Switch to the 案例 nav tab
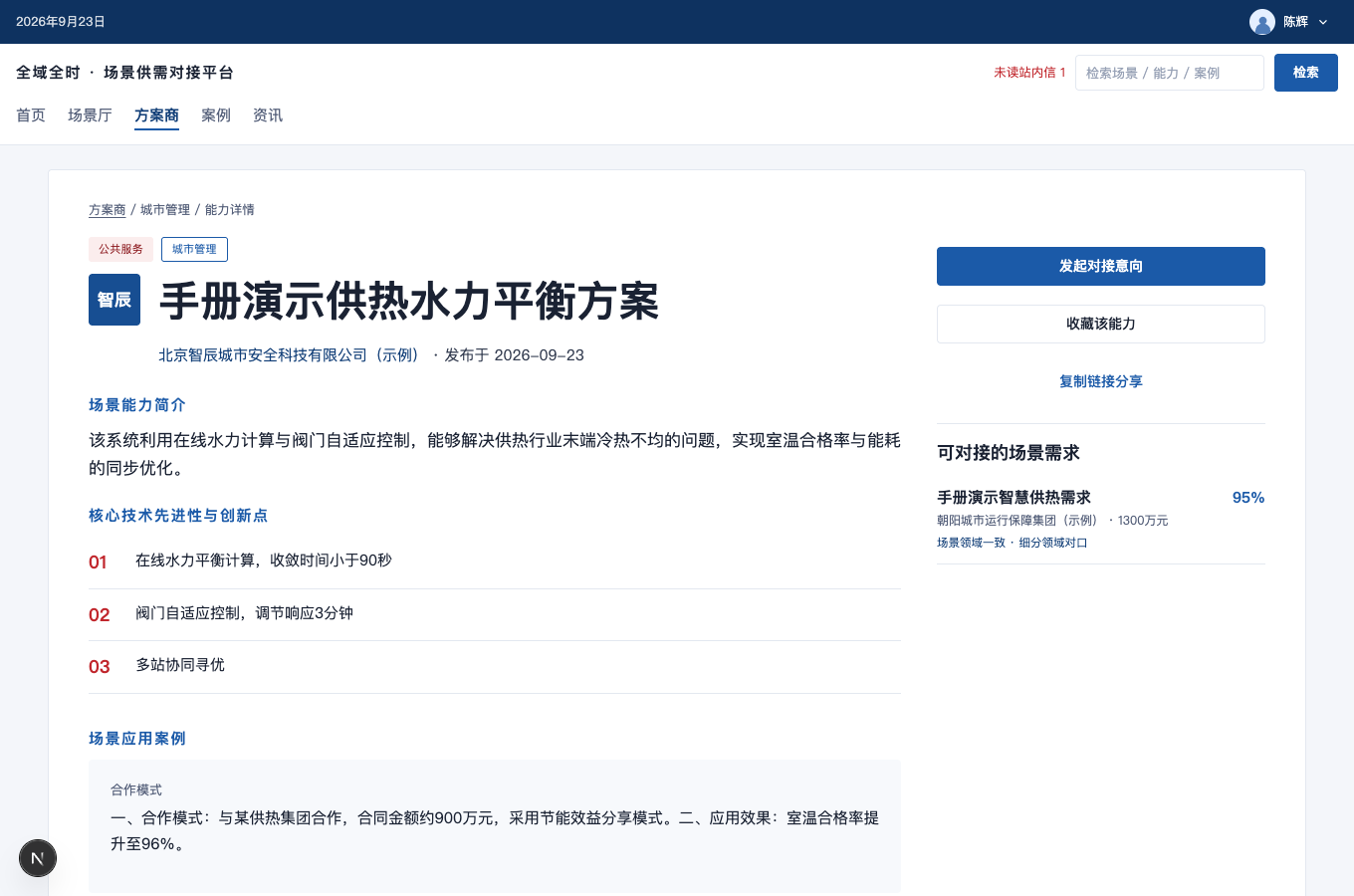This screenshot has width=1354, height=896. pyautogui.click(x=216, y=115)
